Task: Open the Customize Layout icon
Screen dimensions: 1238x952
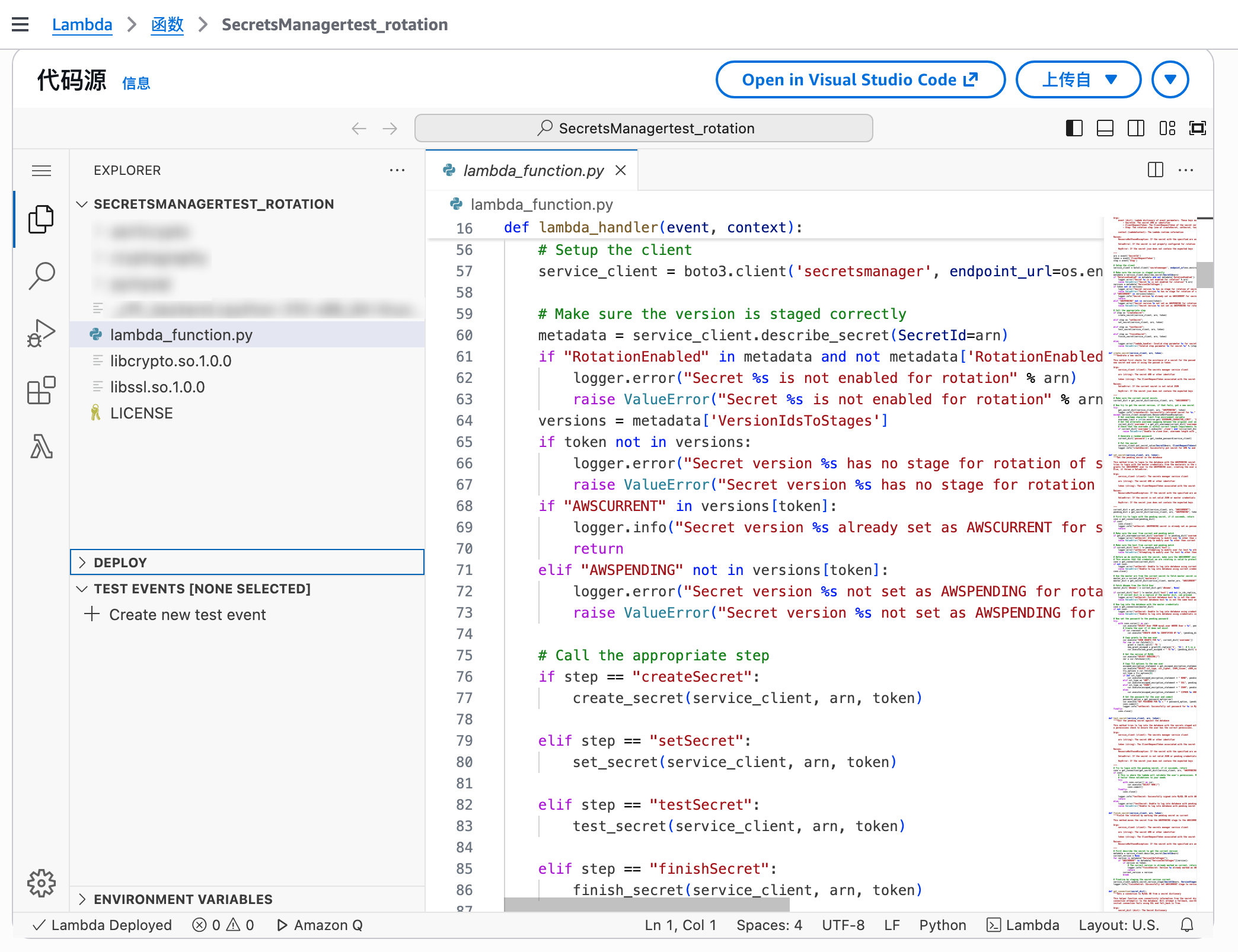Action: (1167, 128)
